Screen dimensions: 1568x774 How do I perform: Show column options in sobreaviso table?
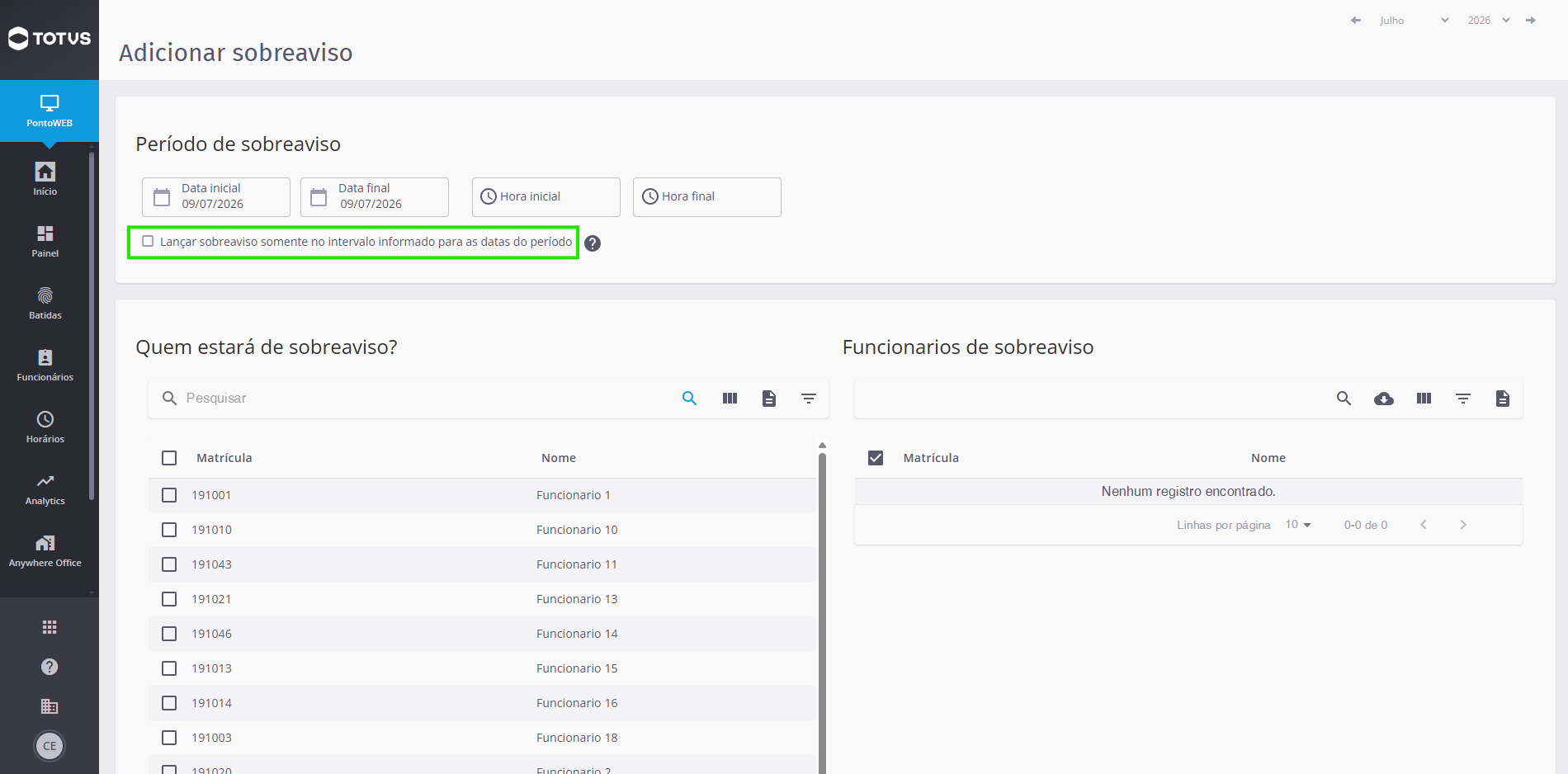(1424, 399)
